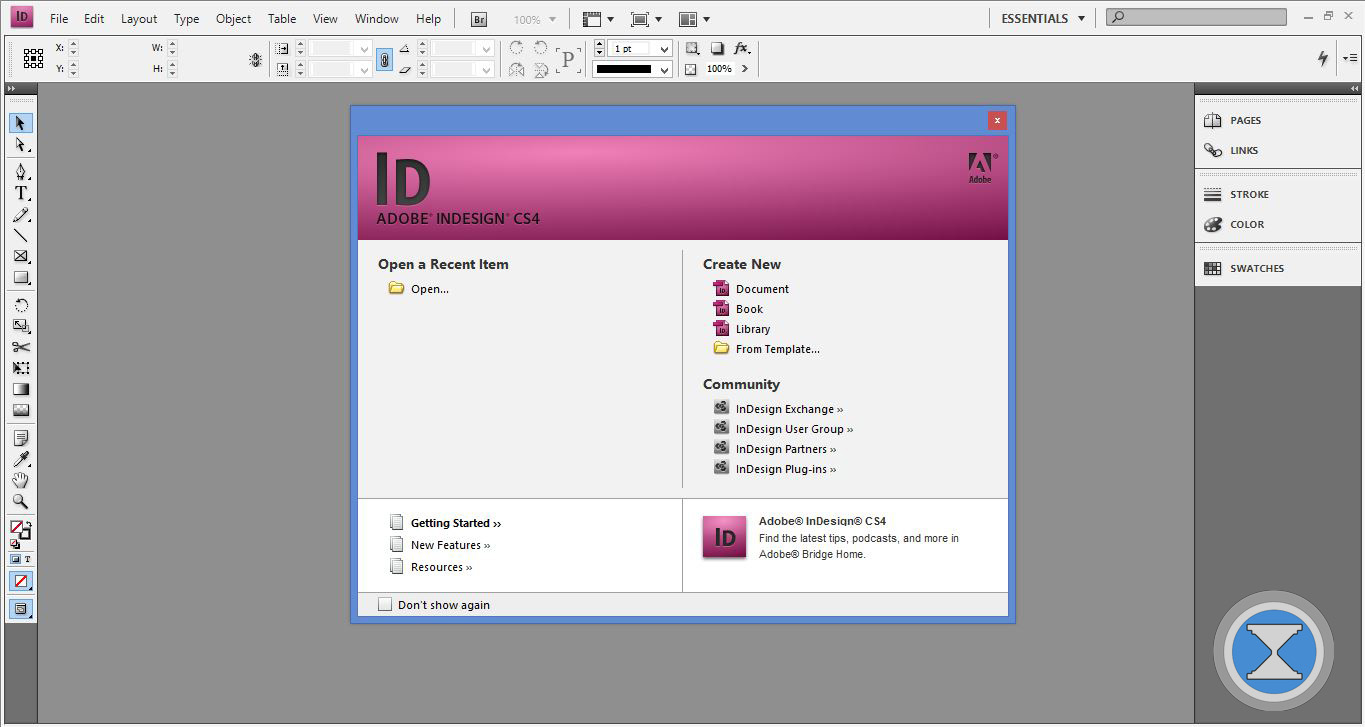Open the Type menu
This screenshot has width=1365, height=727.
tap(186, 18)
